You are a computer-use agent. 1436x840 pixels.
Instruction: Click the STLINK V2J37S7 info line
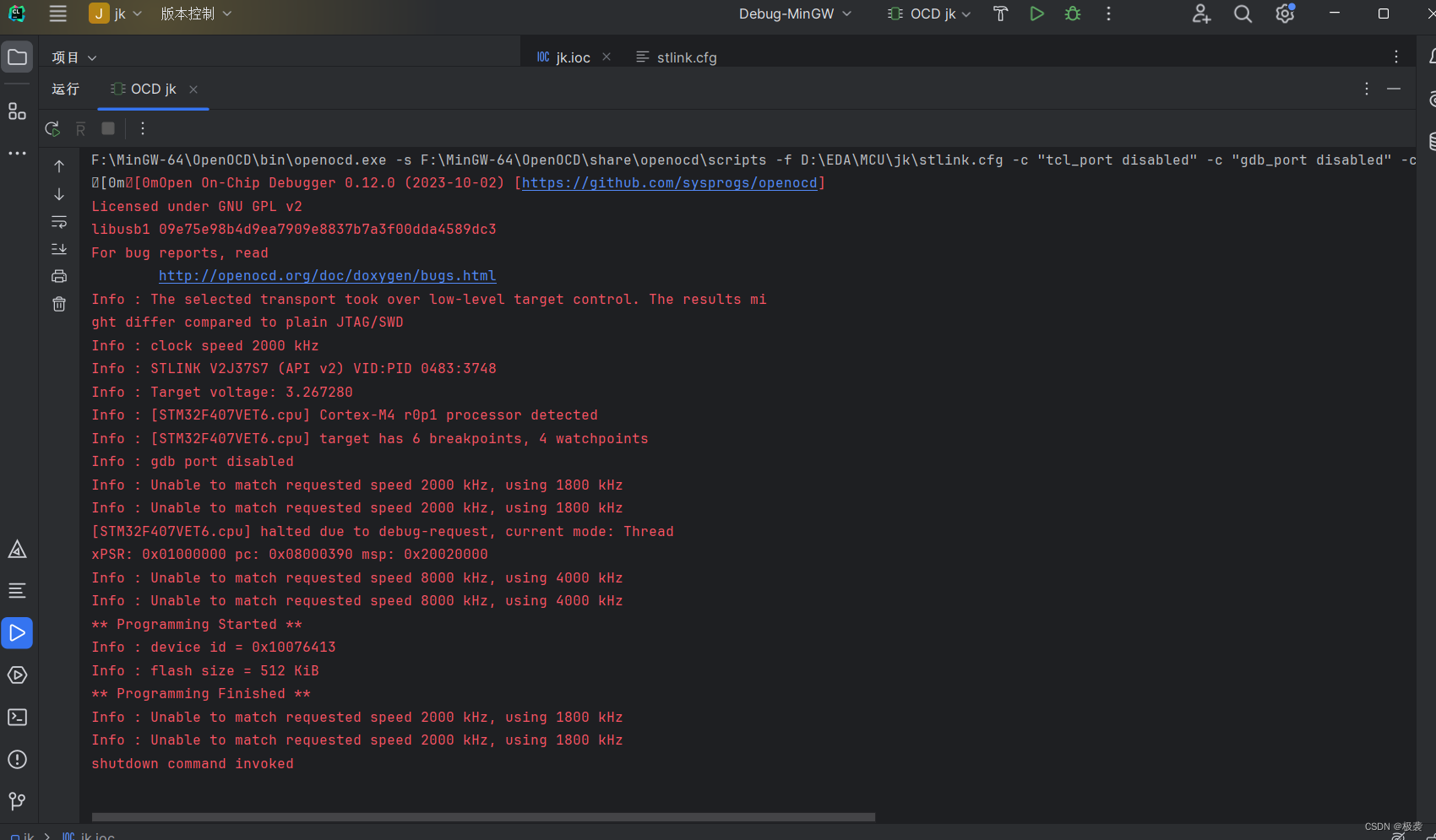[294, 369]
